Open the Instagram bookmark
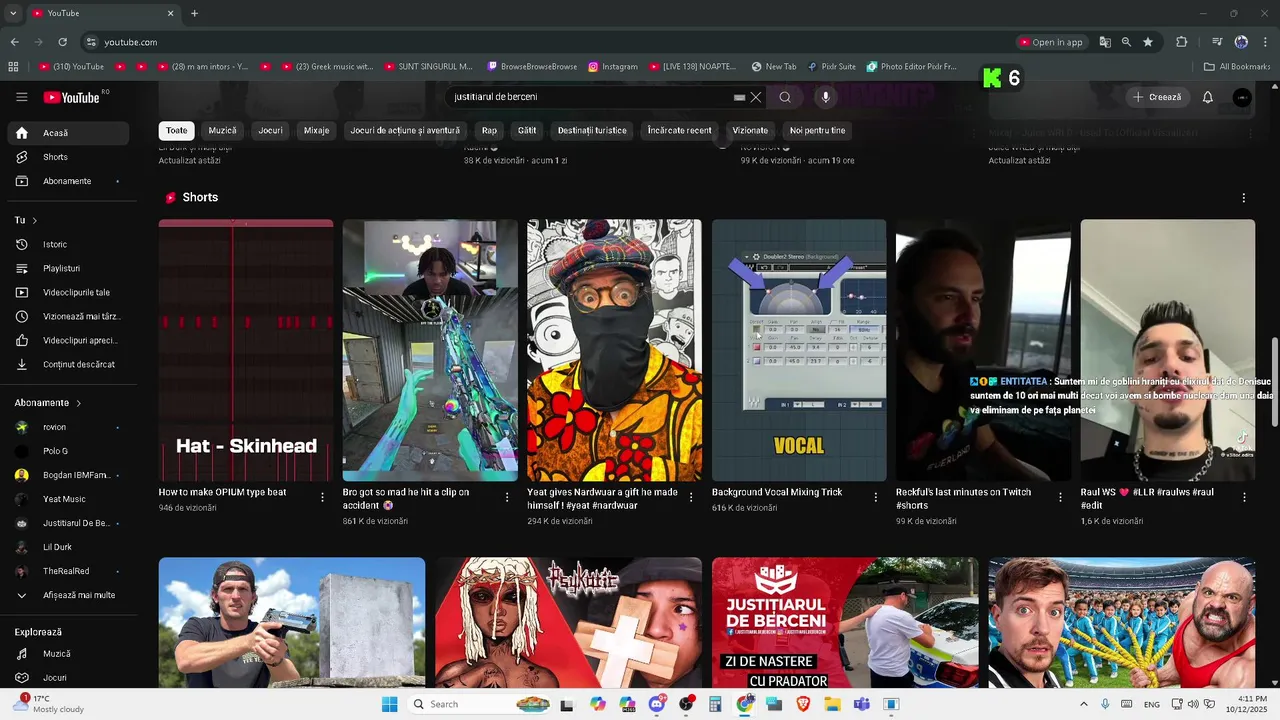Image resolution: width=1280 pixels, height=720 pixels. pyautogui.click(x=613, y=67)
